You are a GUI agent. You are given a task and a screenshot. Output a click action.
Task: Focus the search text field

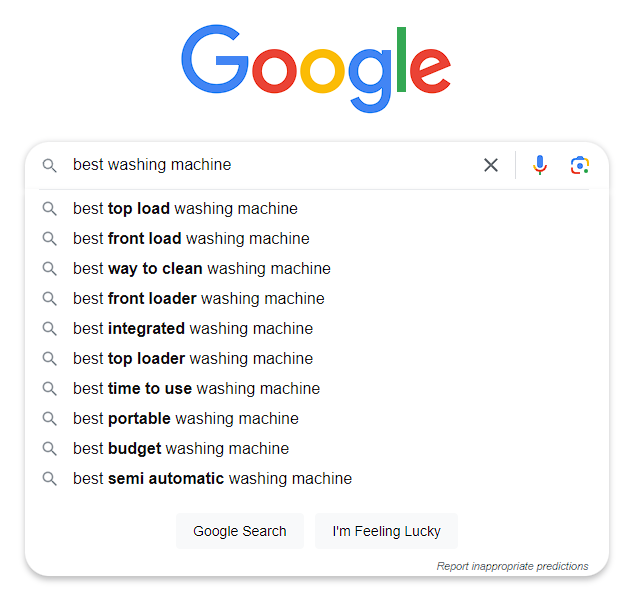(x=270, y=165)
